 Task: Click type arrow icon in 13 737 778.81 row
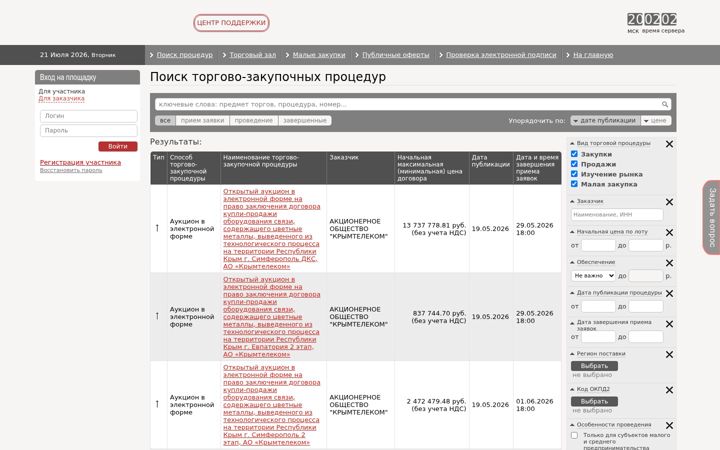point(157,228)
